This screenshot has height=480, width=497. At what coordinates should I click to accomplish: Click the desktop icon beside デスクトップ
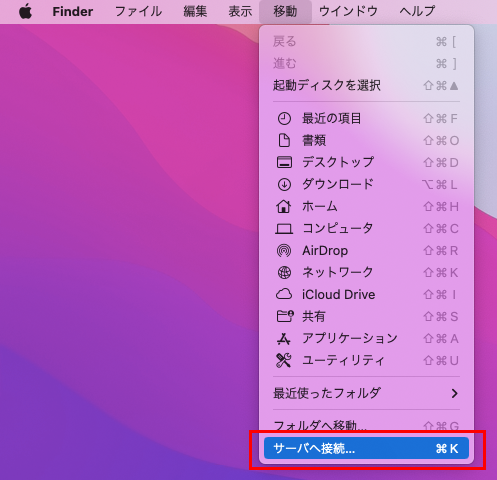284,162
